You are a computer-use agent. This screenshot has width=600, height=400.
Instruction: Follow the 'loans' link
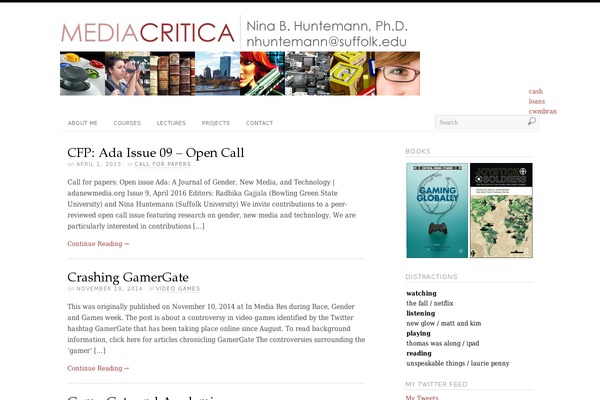537,101
